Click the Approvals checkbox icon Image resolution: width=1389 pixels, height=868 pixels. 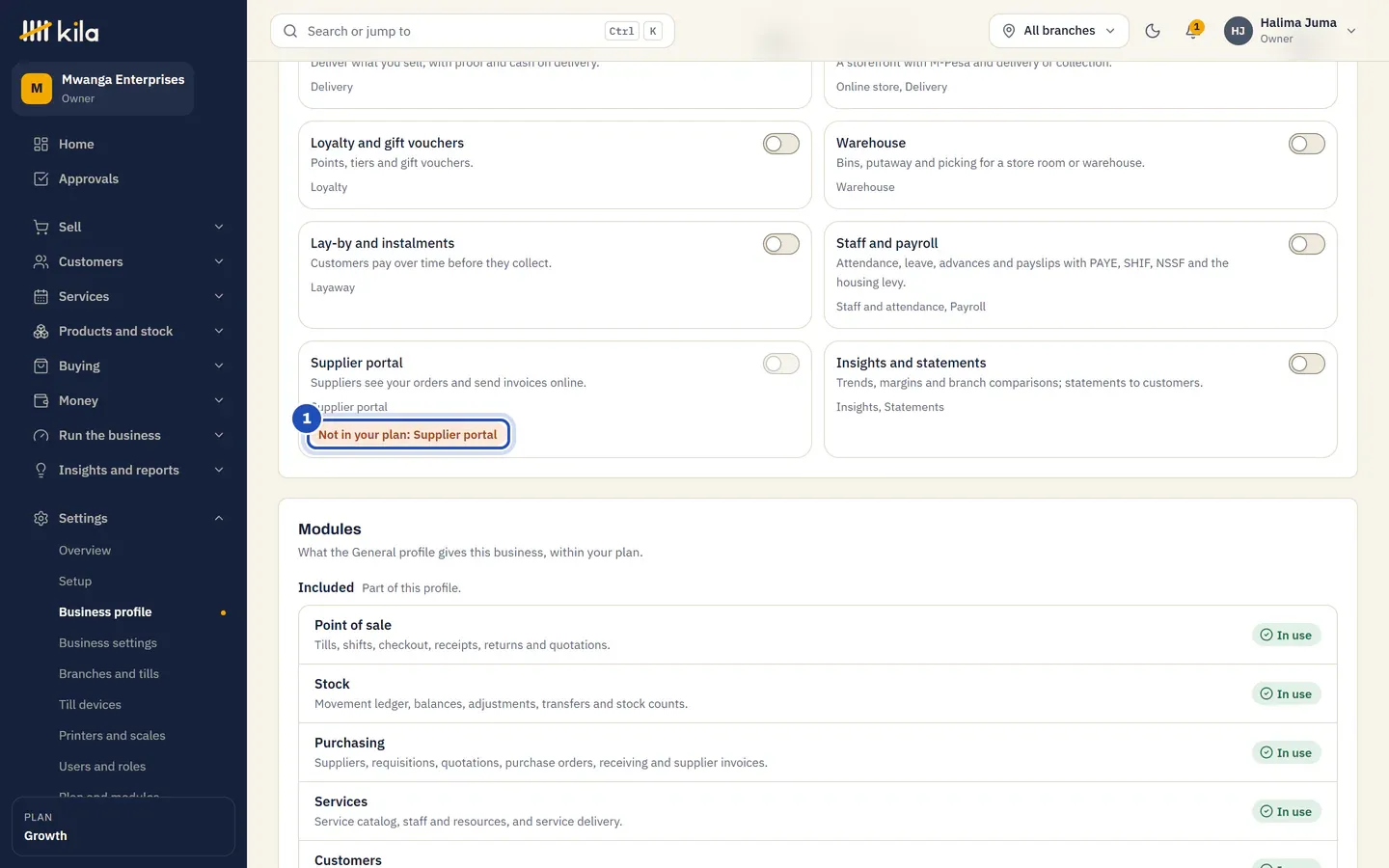[41, 178]
